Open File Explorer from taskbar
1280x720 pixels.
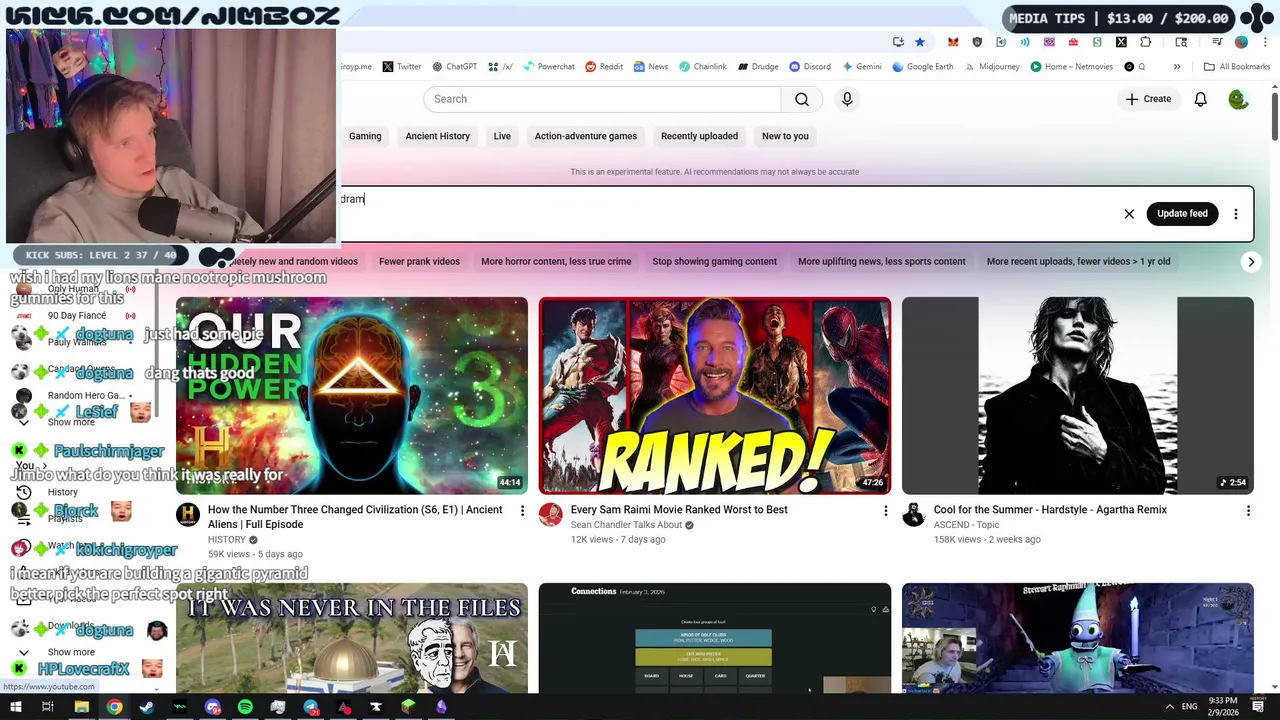click(x=81, y=707)
